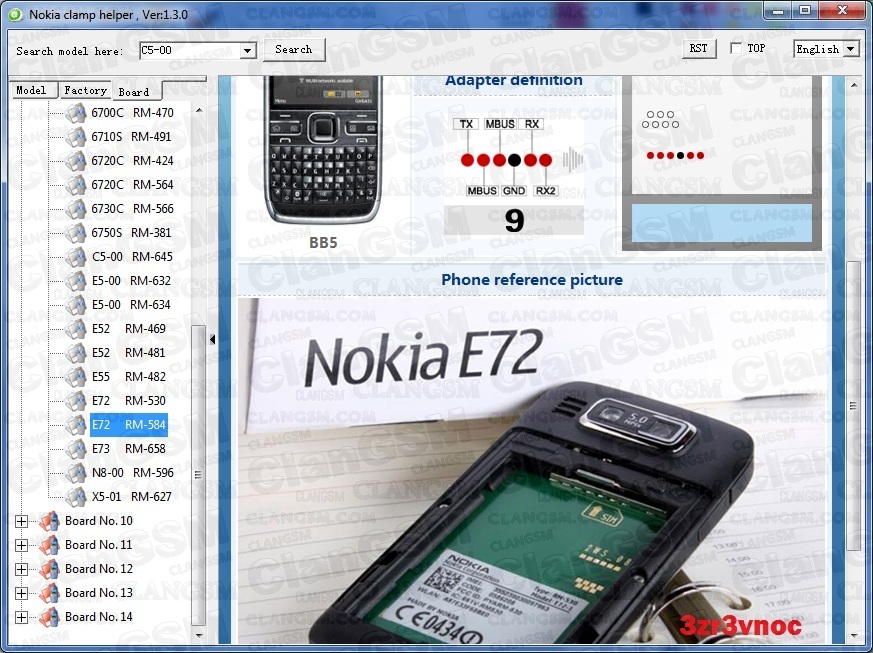Select X5-01 RM-627 in the tree
Screen dimensions: 873x653
[131, 497]
